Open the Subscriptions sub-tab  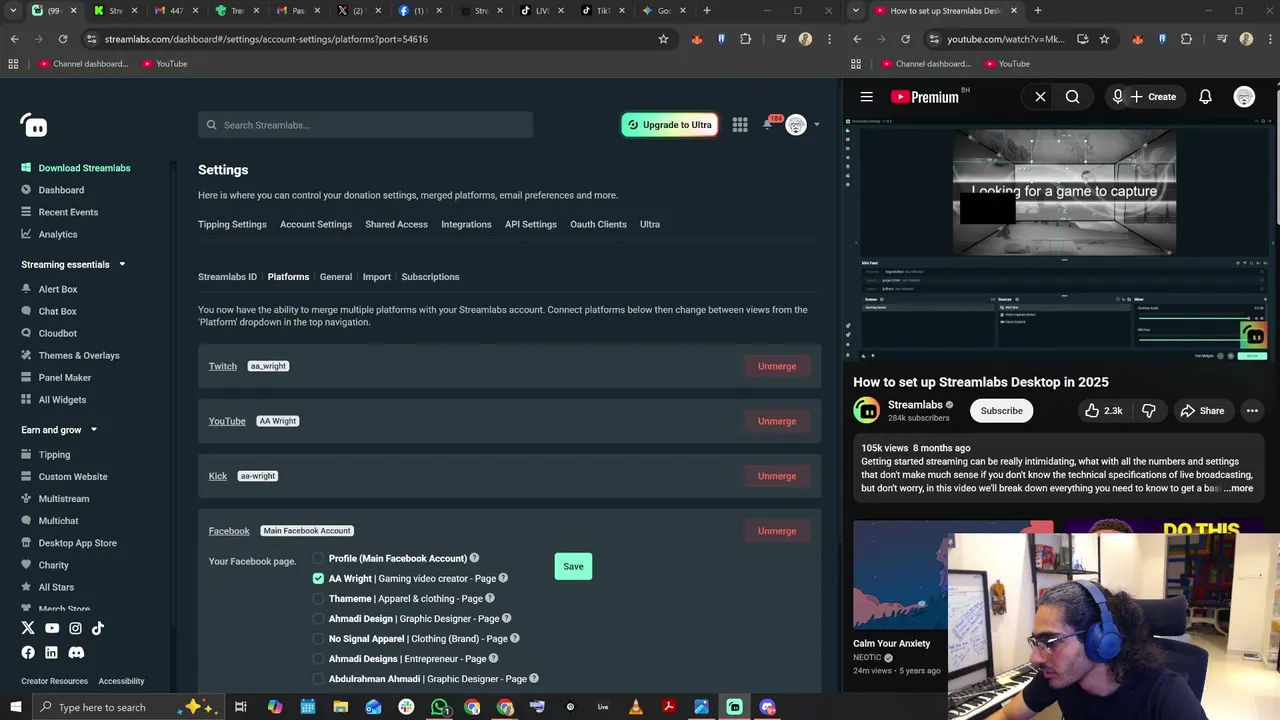(x=430, y=277)
